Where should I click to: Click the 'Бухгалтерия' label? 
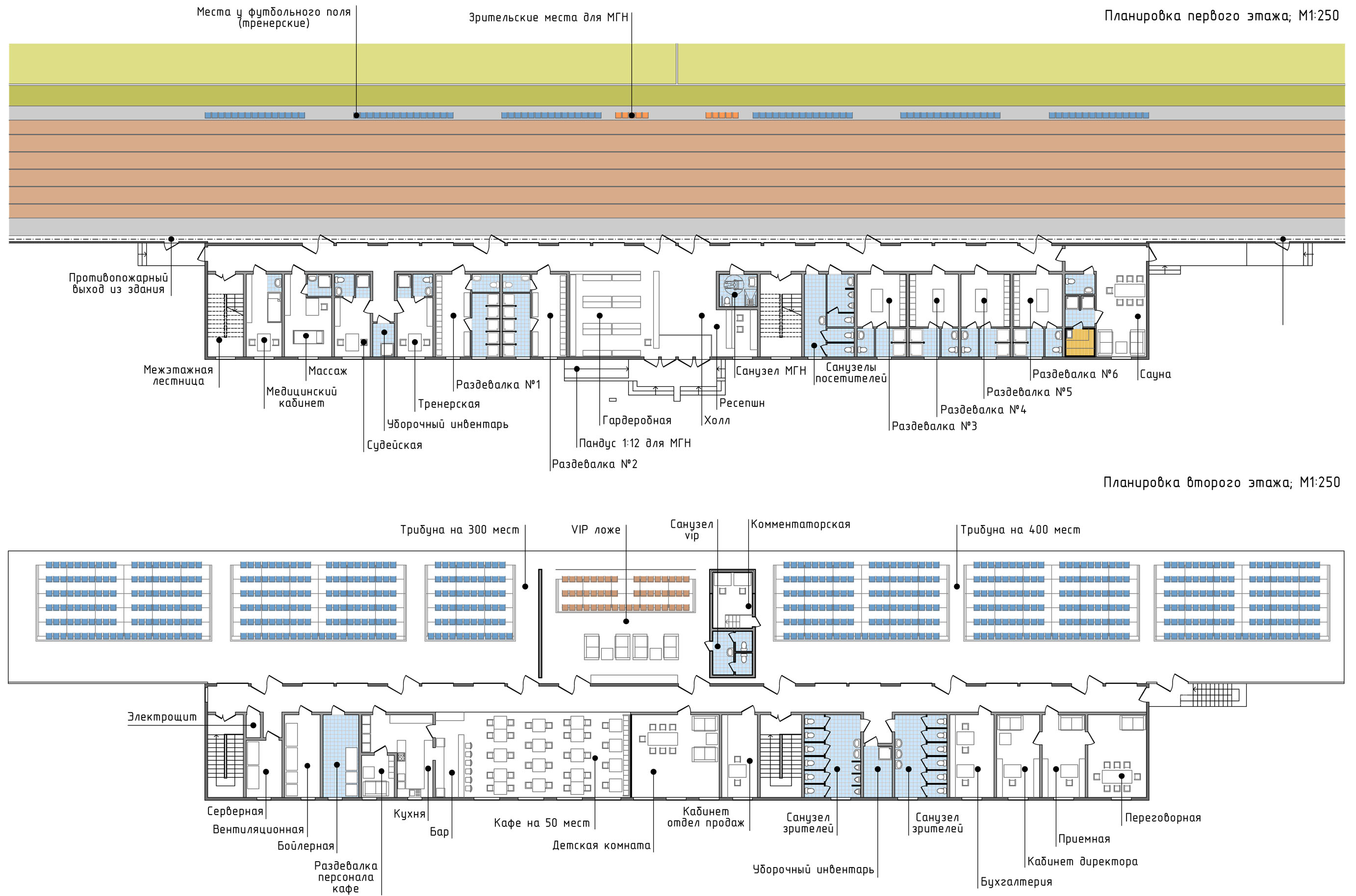pyautogui.click(x=1017, y=882)
